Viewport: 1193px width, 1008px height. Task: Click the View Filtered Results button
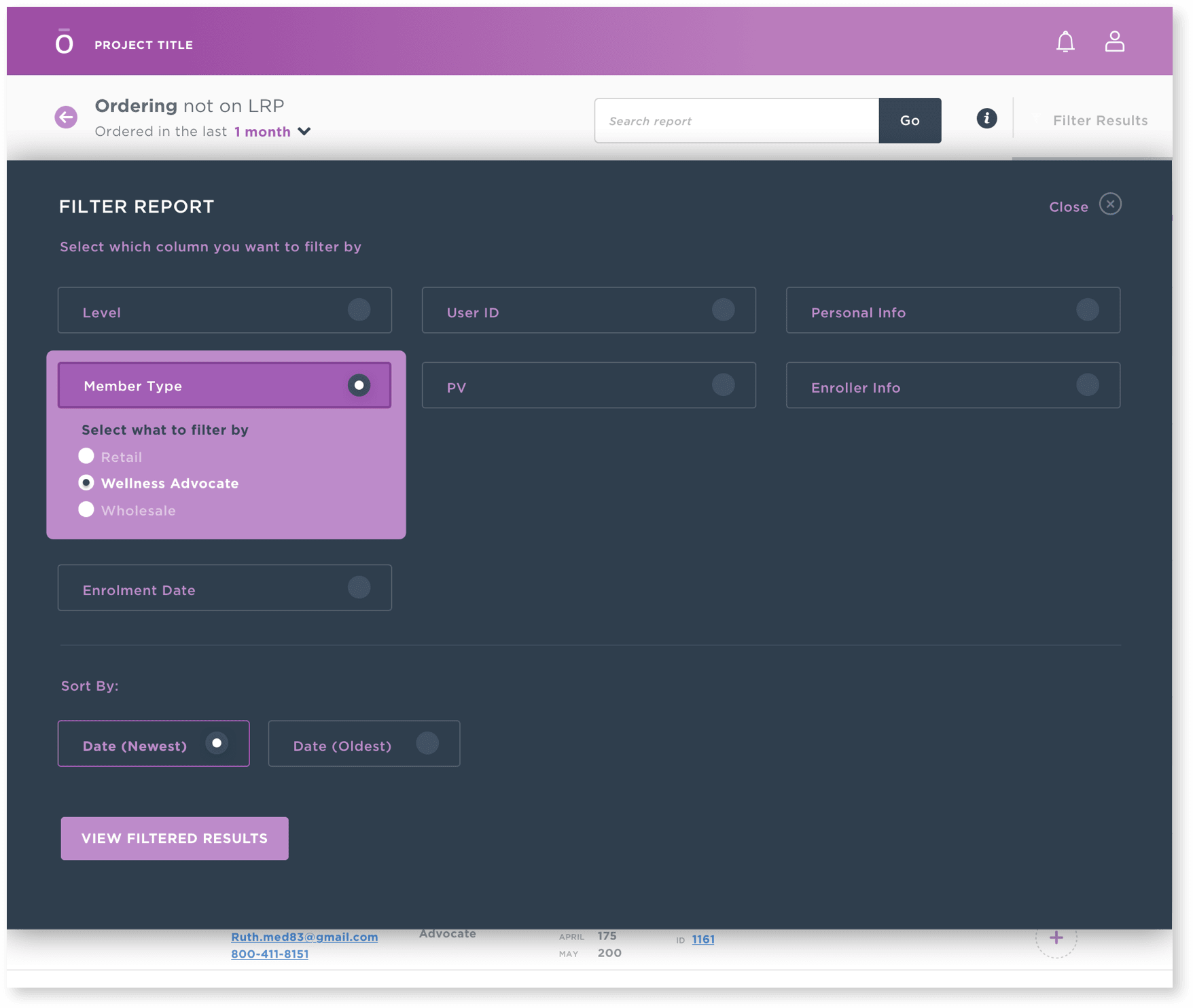pos(175,838)
